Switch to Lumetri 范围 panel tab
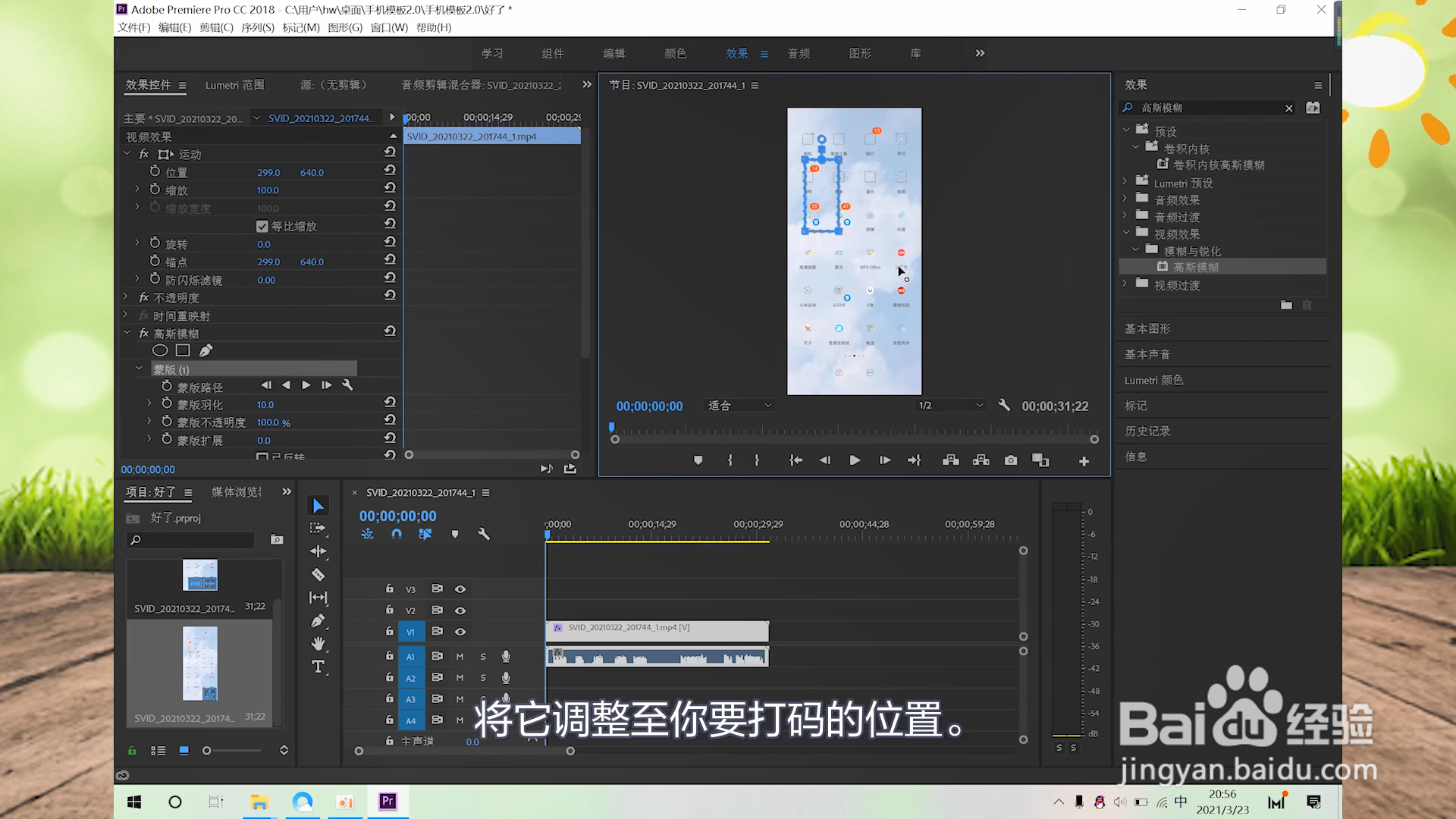Screen dimensions: 1456x819 [x=234, y=85]
